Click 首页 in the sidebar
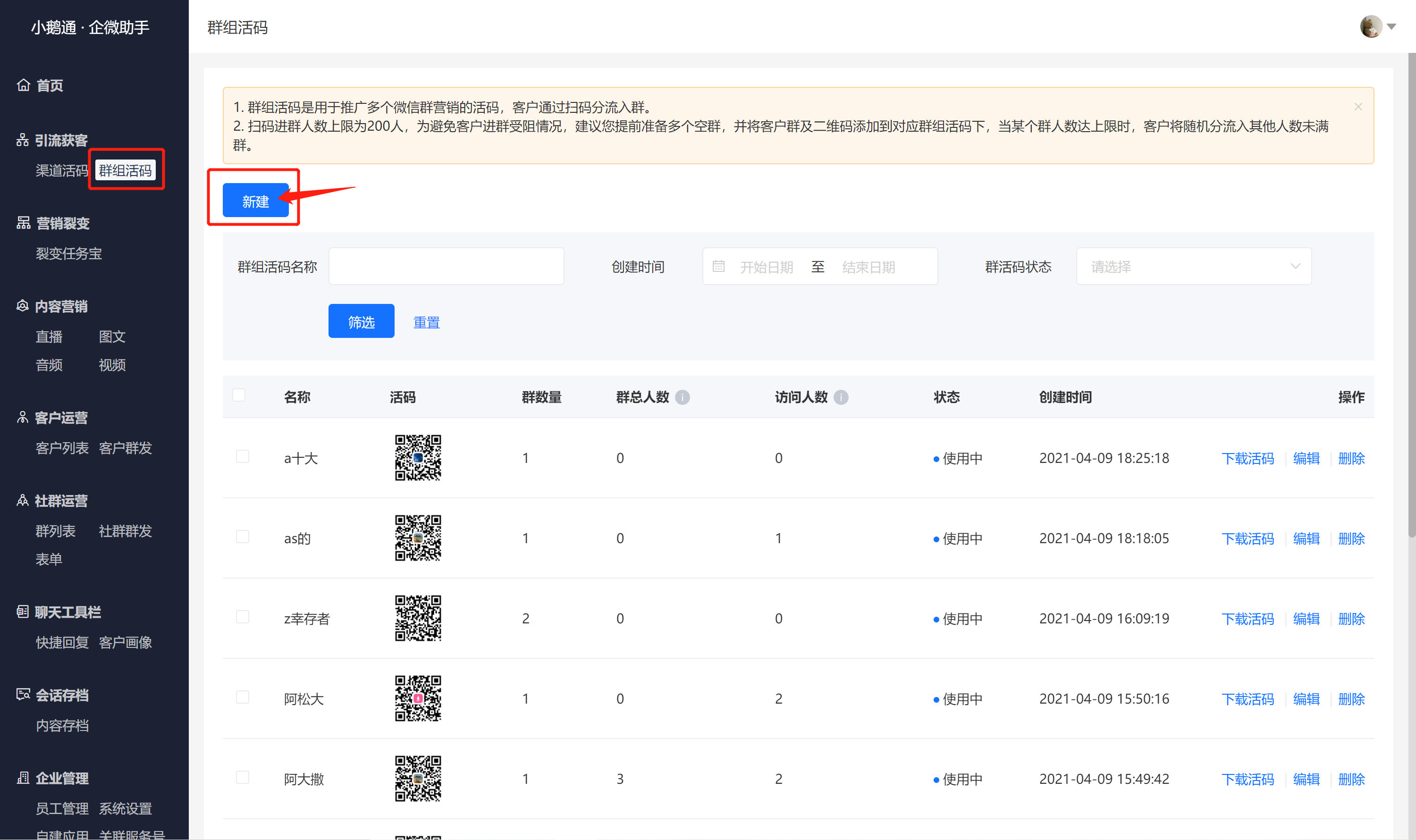This screenshot has height=840, width=1416. coord(49,85)
